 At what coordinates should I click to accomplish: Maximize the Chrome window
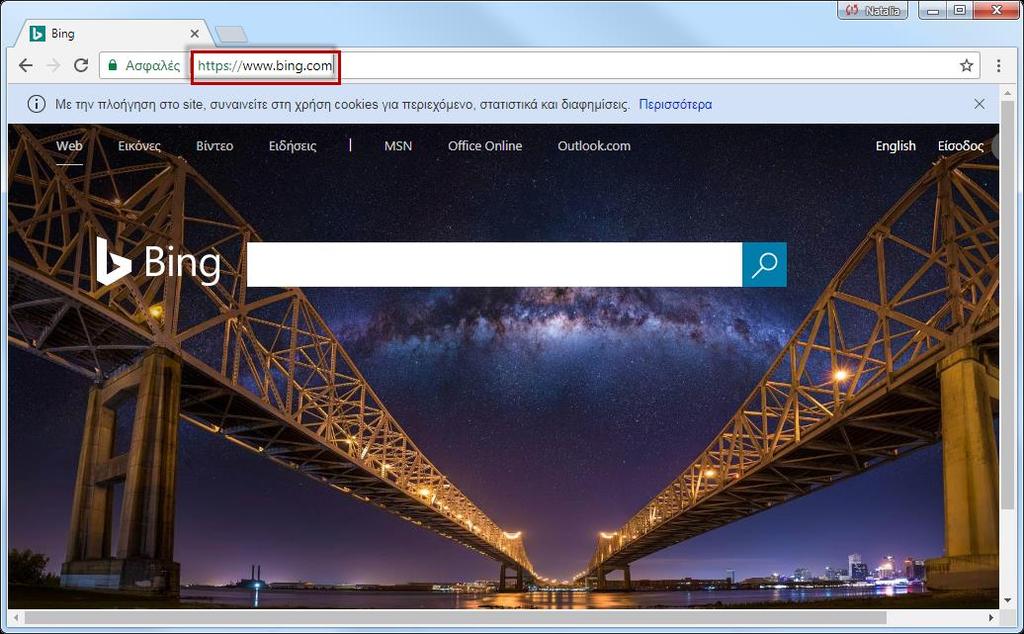[x=960, y=10]
